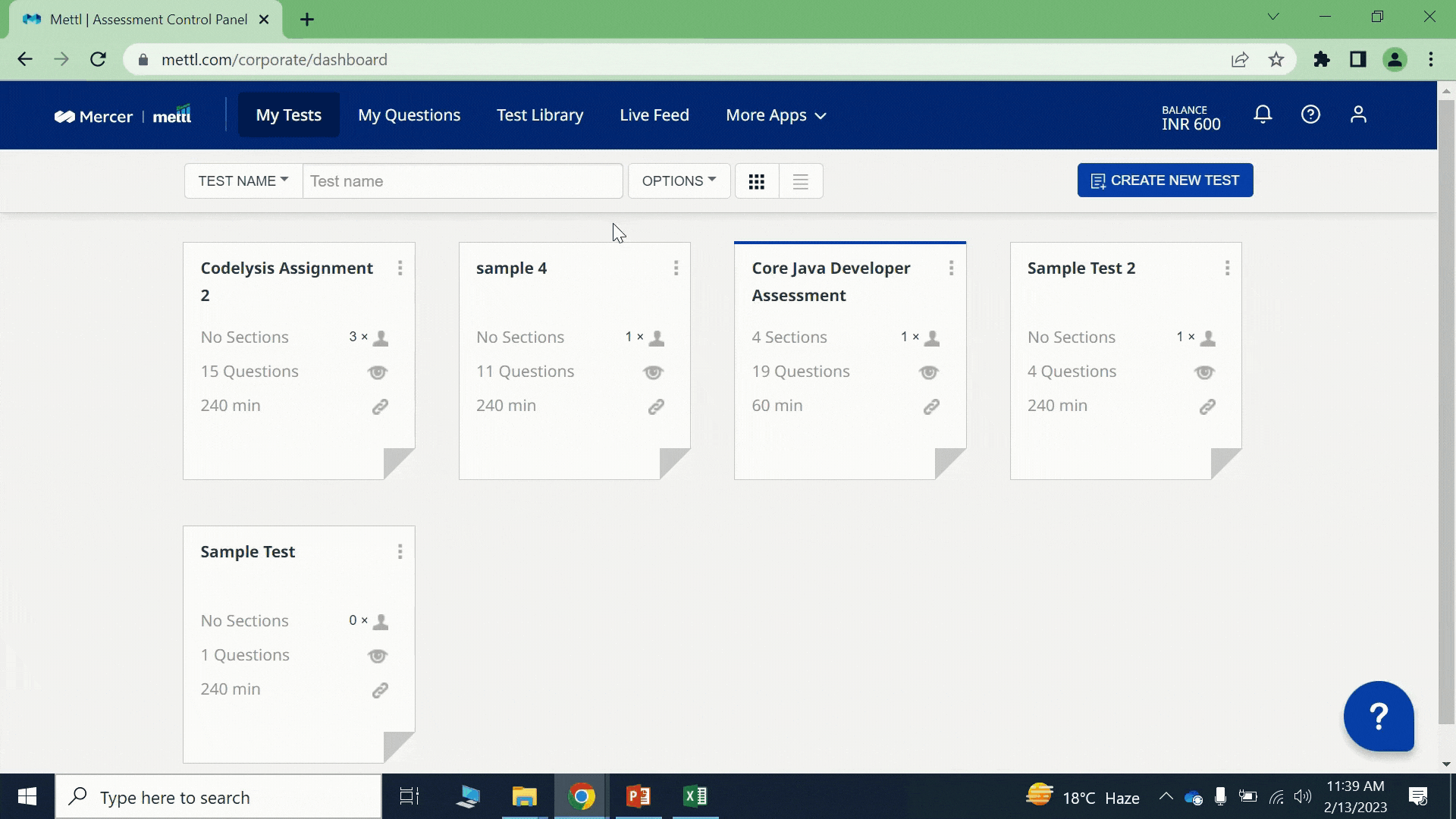The image size is (1456, 819).
Task: Bookmark page with star icon
Action: pyautogui.click(x=1276, y=59)
